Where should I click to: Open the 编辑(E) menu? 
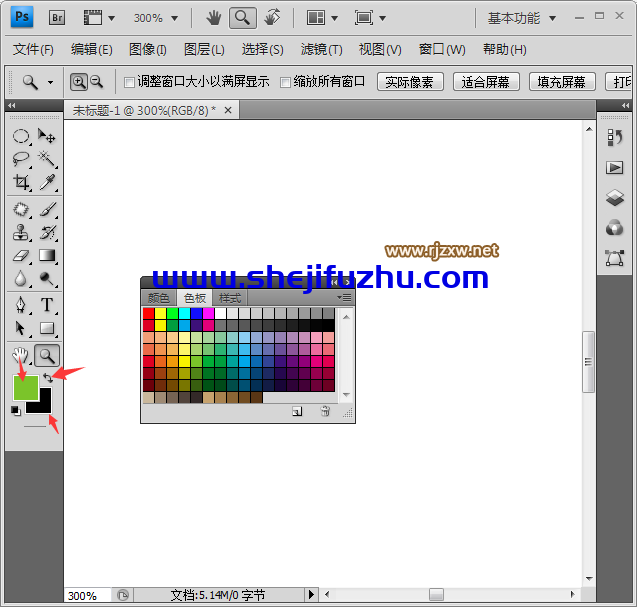point(91,50)
